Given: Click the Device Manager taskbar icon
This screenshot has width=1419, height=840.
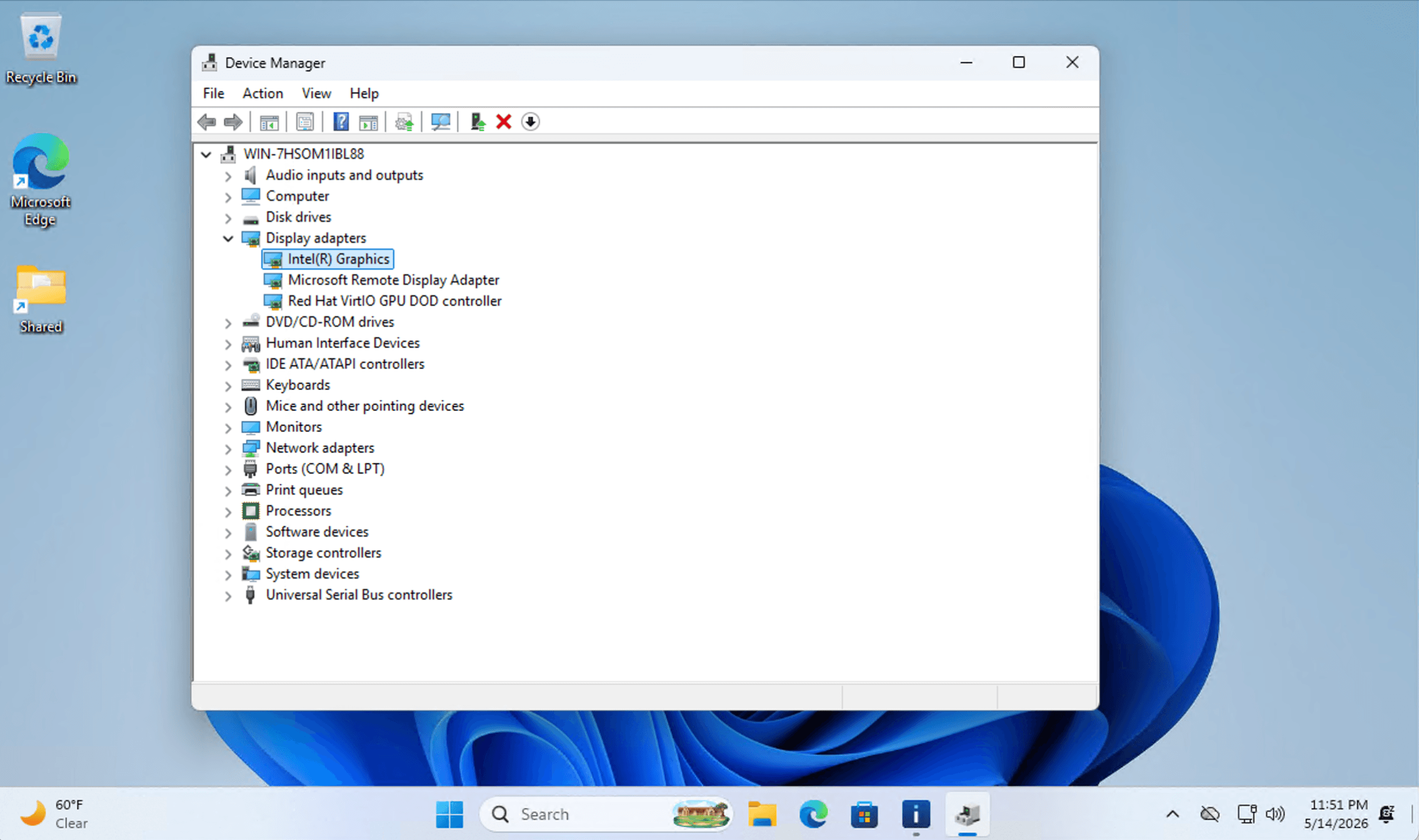Looking at the screenshot, I should [967, 814].
